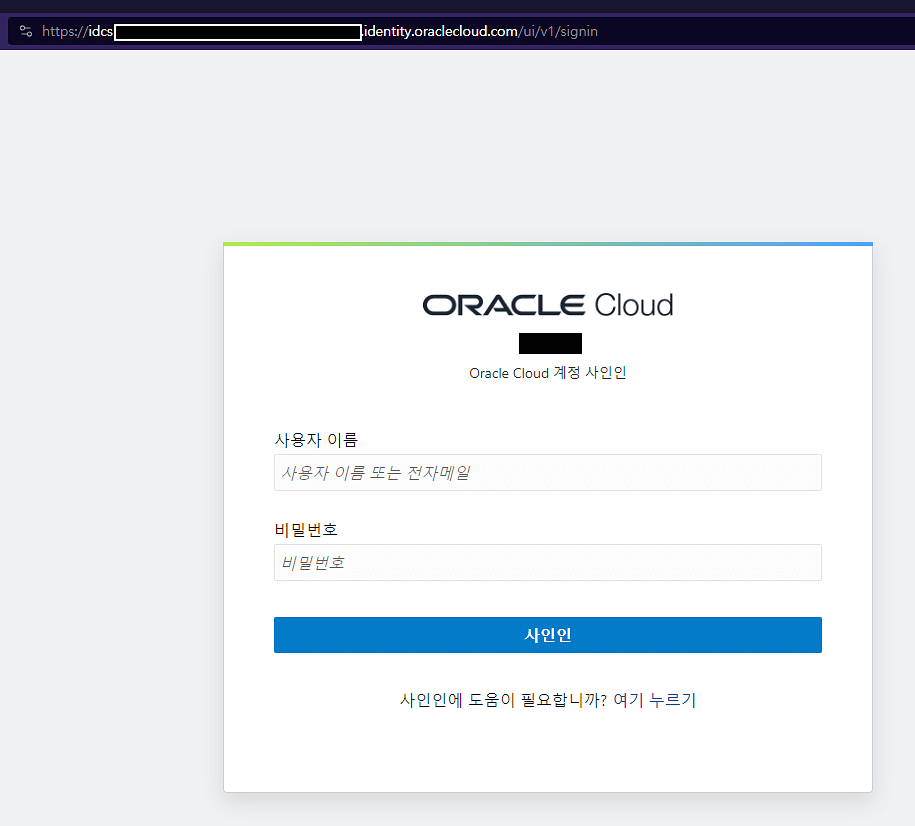Click the Oracle Cloud logo

547,305
